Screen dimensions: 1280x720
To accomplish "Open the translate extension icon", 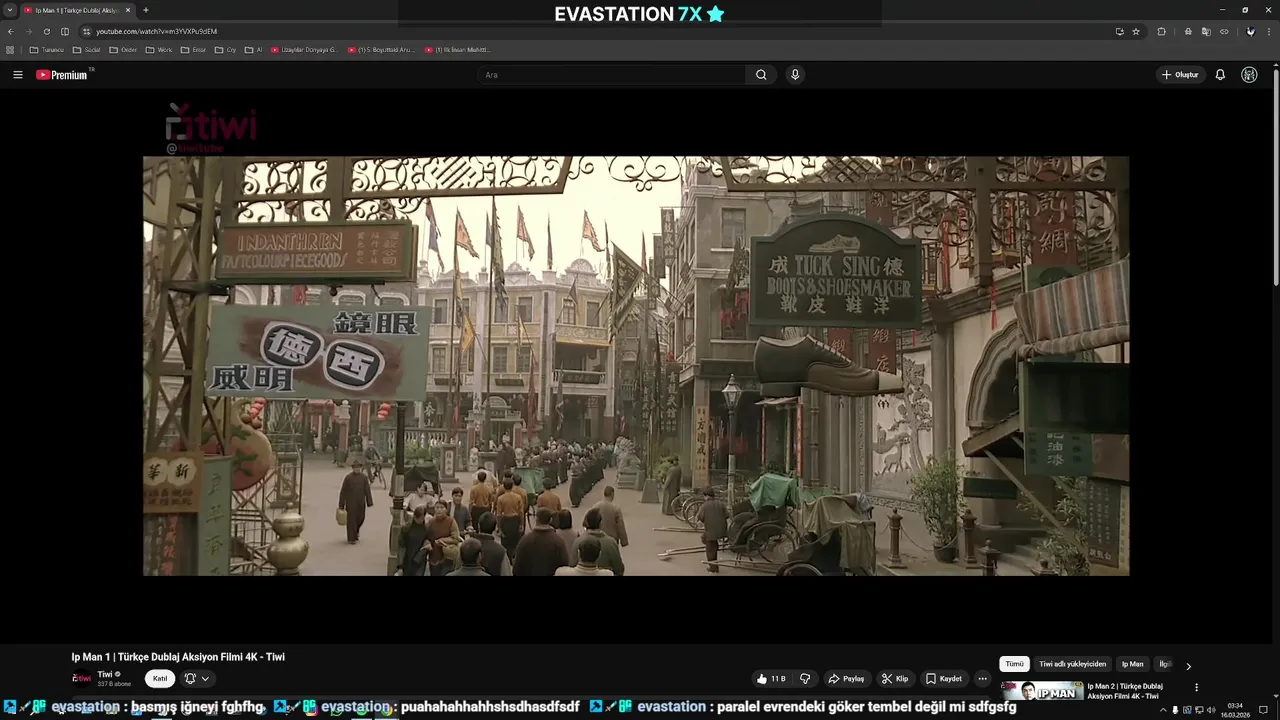I will tap(1206, 31).
